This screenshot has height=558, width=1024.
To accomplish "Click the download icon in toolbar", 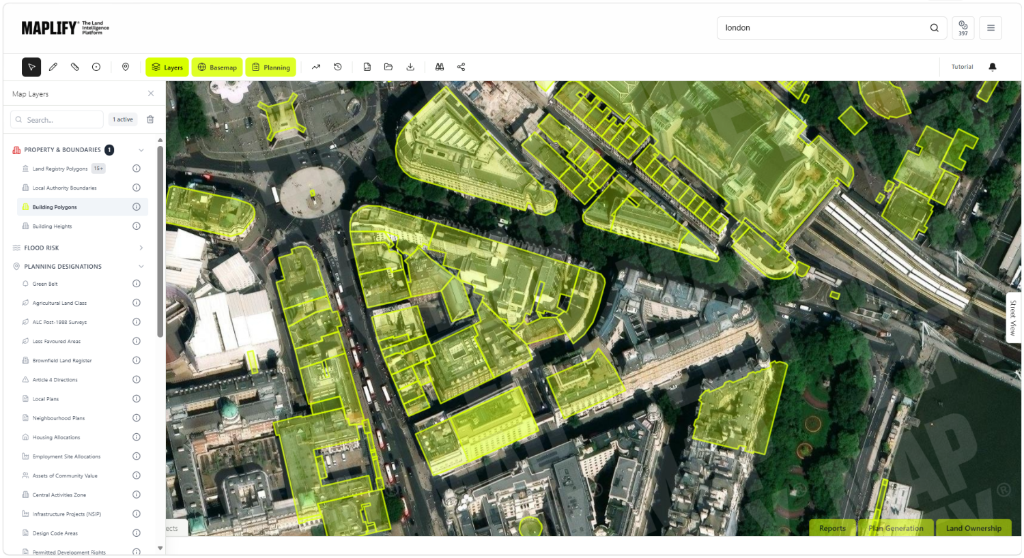I will pyautogui.click(x=410, y=67).
